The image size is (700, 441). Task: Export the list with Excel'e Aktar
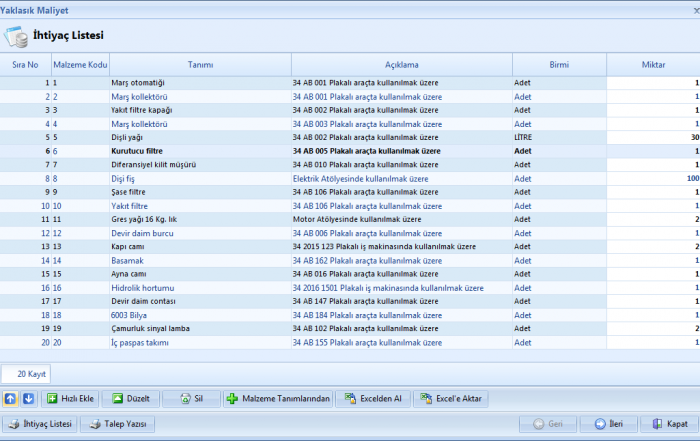coord(452,398)
